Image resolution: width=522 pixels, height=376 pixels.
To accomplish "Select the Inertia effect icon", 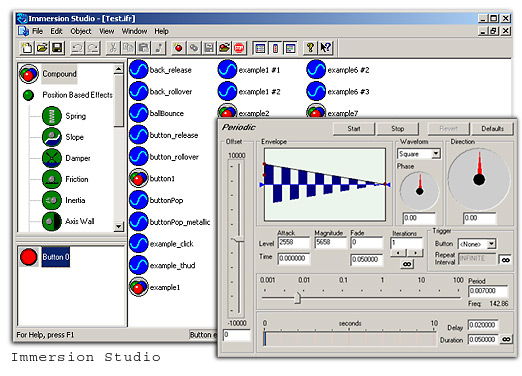I will click(52, 200).
